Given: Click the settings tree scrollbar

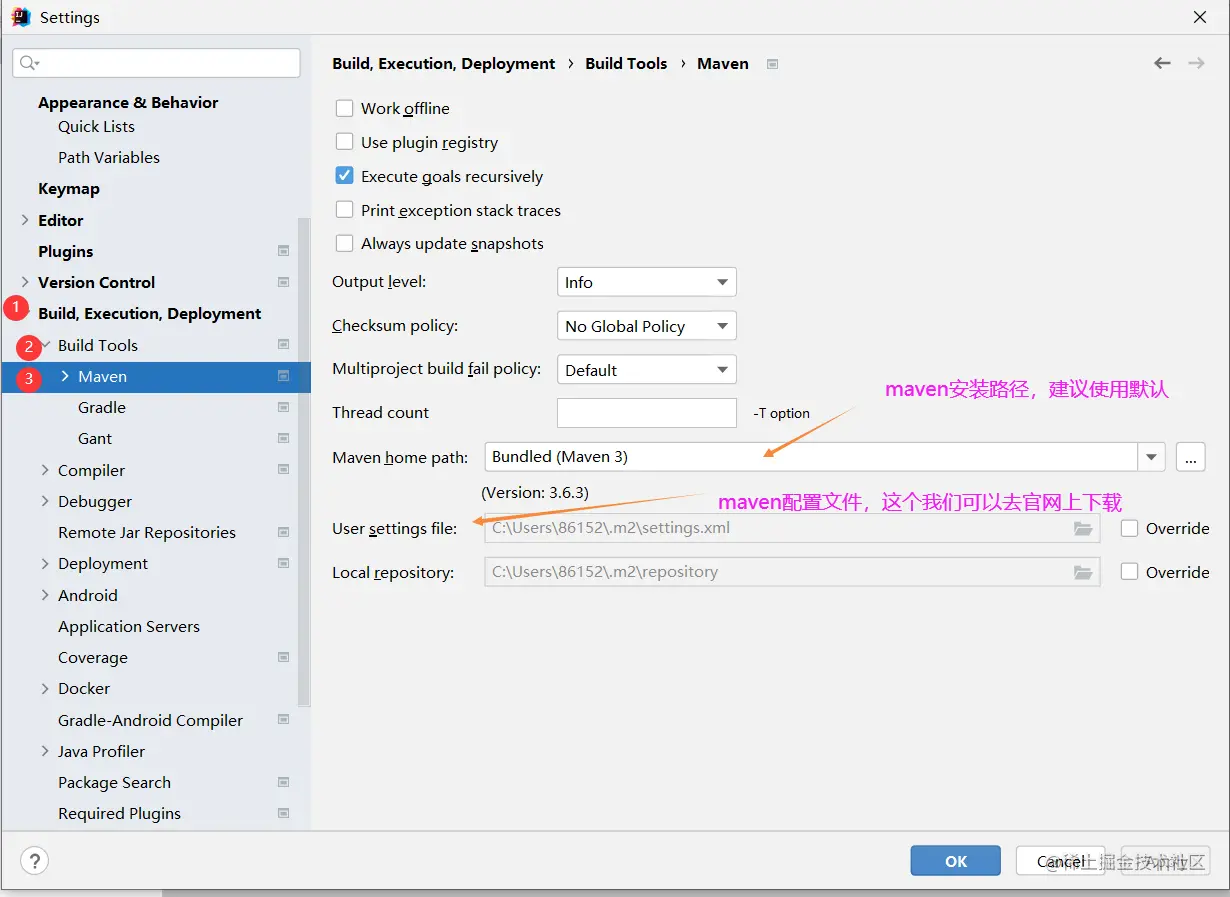Looking at the screenshot, I should pos(305,460).
